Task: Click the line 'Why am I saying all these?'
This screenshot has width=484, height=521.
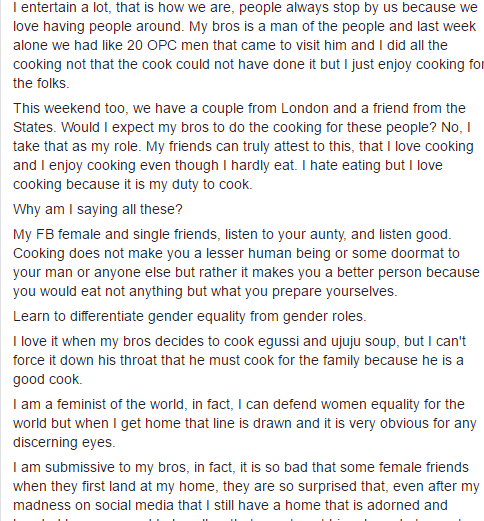Action: (x=98, y=210)
